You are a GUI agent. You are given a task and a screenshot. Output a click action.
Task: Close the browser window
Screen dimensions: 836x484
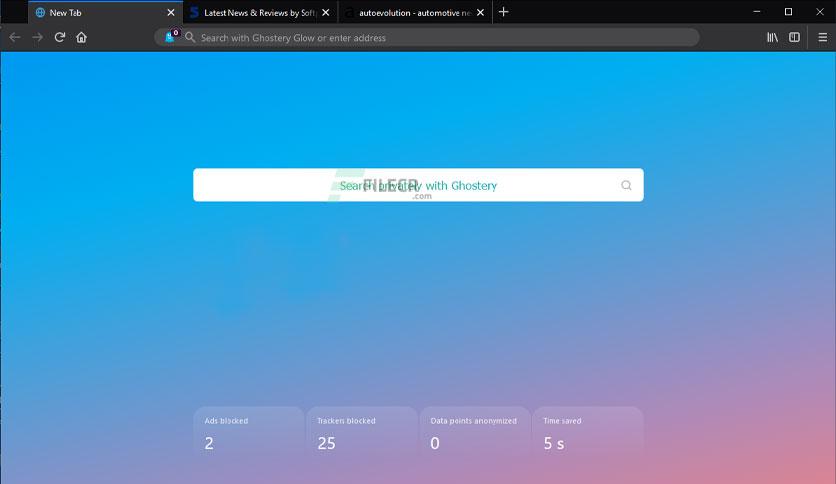pos(819,12)
